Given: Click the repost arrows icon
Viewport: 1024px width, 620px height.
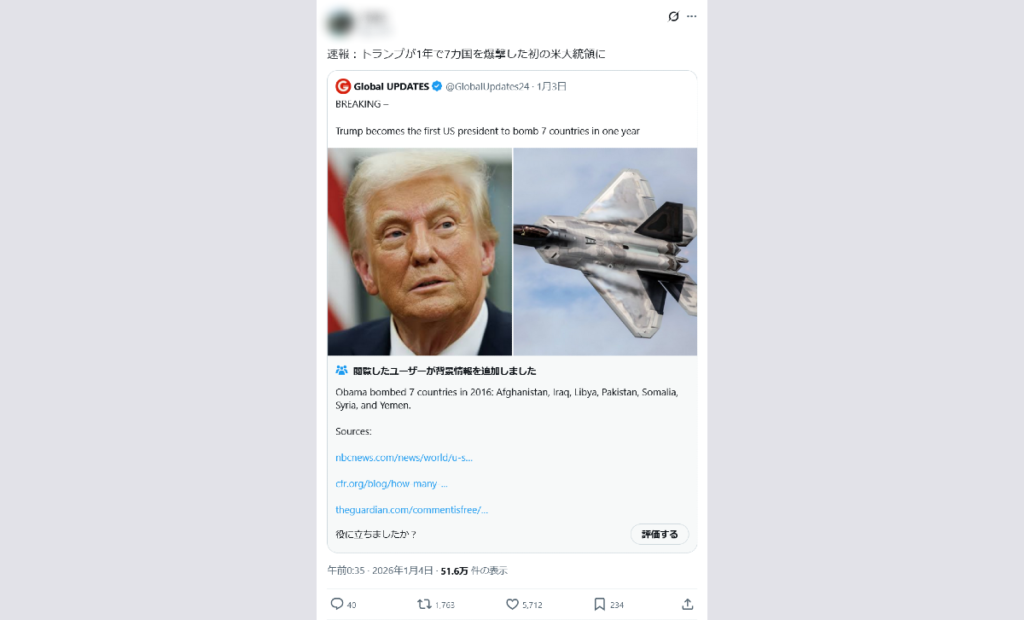Looking at the screenshot, I should (424, 604).
